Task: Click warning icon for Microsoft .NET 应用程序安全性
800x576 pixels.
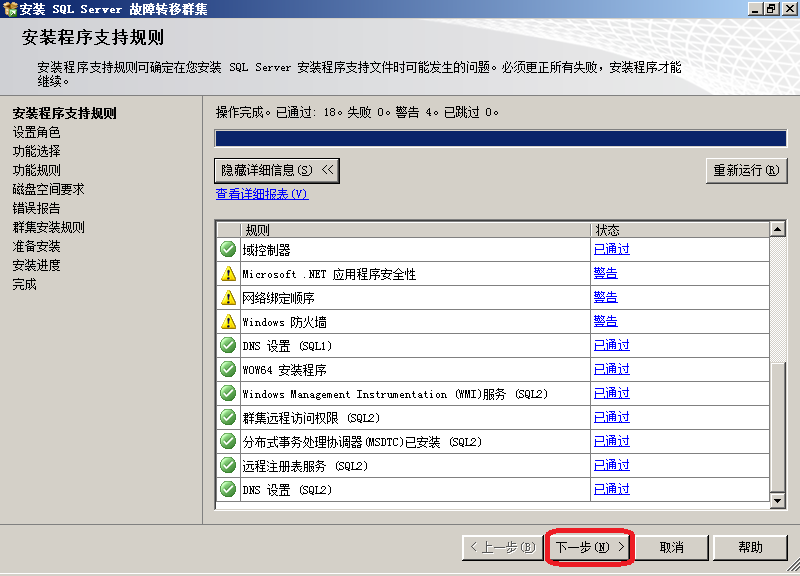Action: coord(228,274)
